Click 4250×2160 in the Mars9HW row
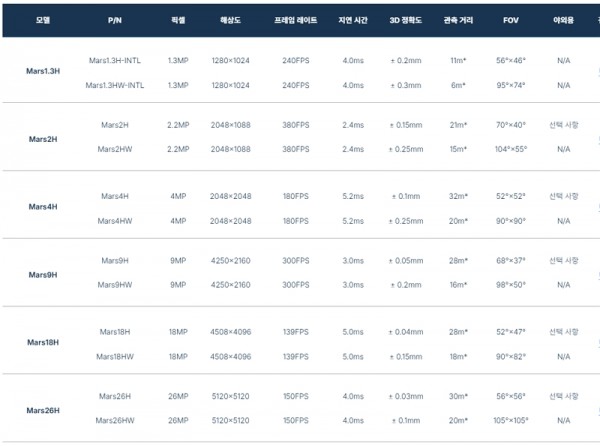Image resolution: width=600 pixels, height=446 pixels. click(230, 285)
